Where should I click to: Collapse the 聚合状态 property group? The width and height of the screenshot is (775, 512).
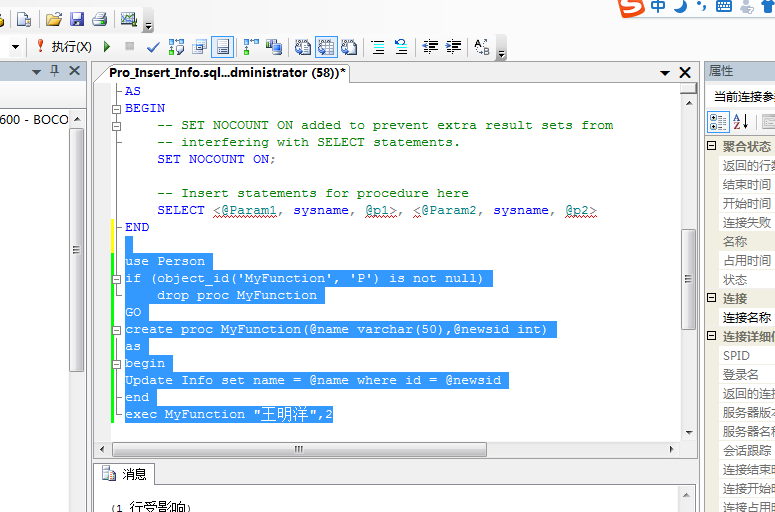coord(711,146)
